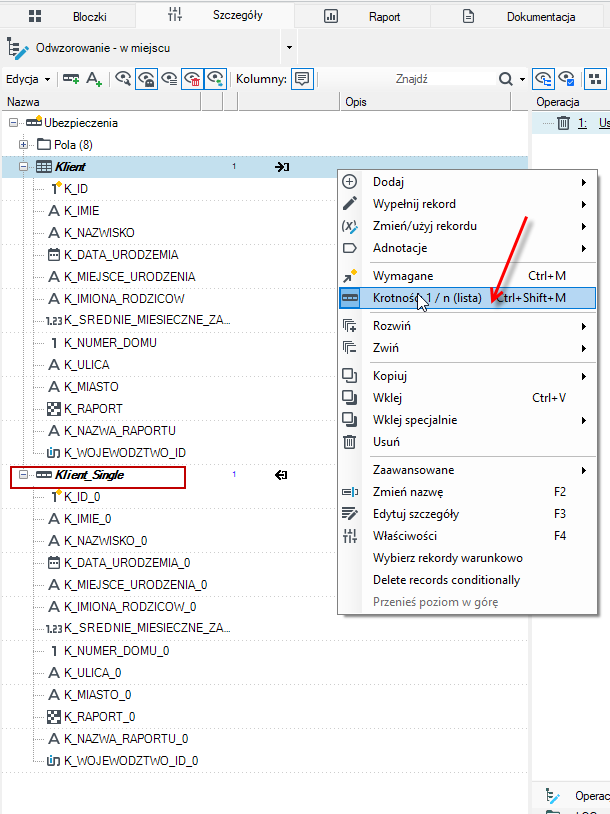
Task: Click the tiles view icon top right
Action: pos(595,79)
